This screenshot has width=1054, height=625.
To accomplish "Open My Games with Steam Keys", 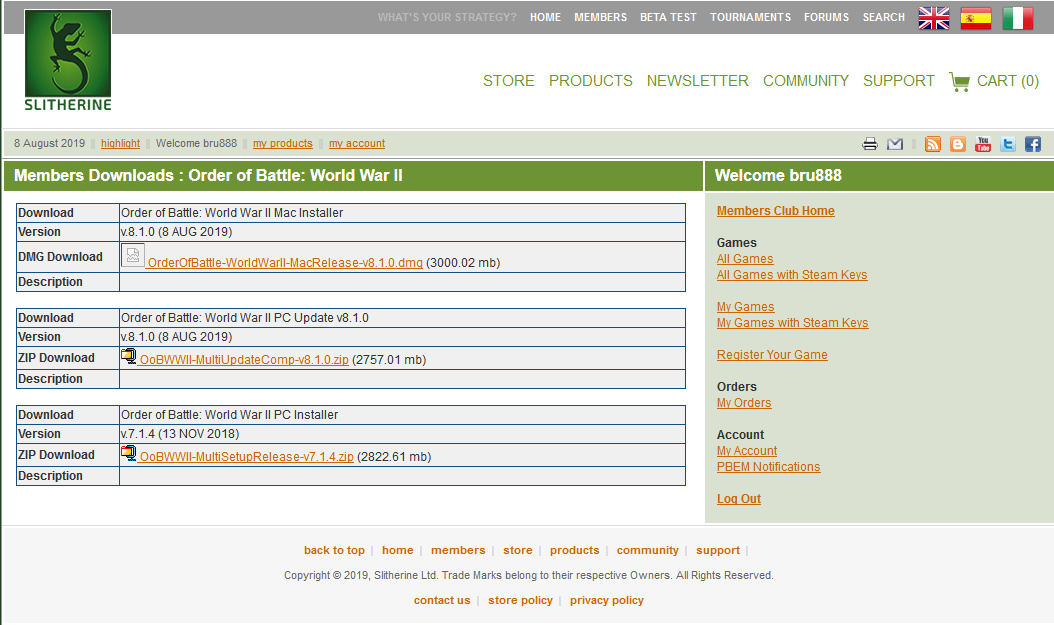I will (792, 323).
